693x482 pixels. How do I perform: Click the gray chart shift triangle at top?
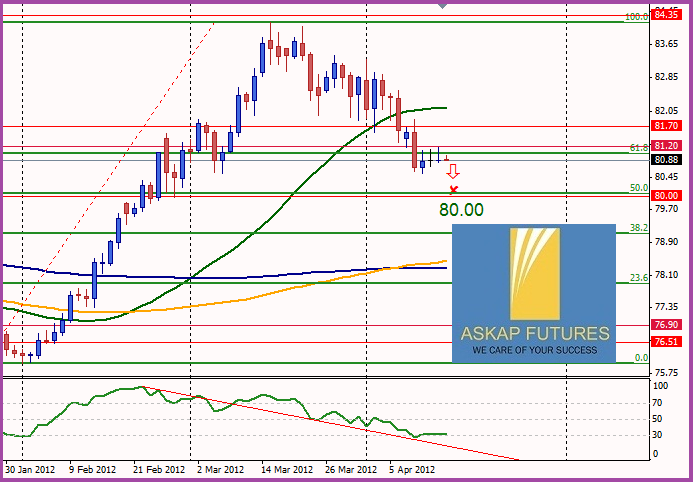click(x=443, y=5)
